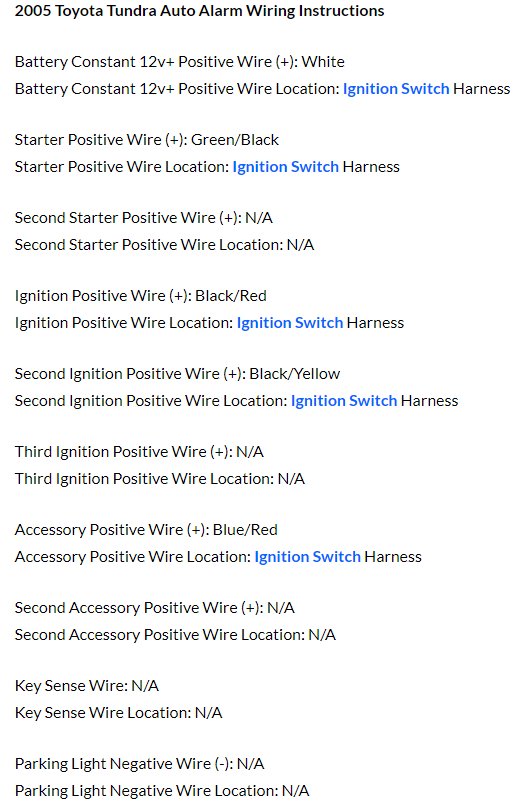Click the Second Accessory Positive Wire (+) line
This screenshot has height=803, width=520.
[x=154, y=608]
